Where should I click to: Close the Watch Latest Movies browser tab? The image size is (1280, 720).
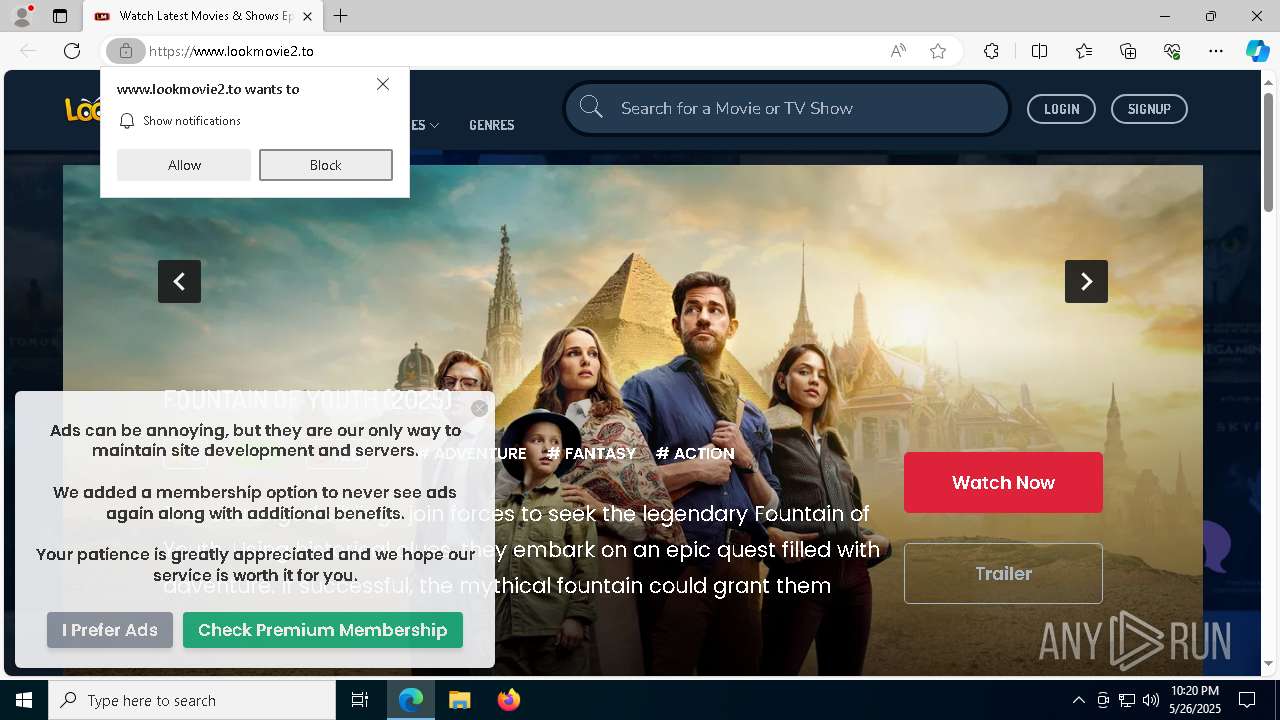pyautogui.click(x=307, y=16)
